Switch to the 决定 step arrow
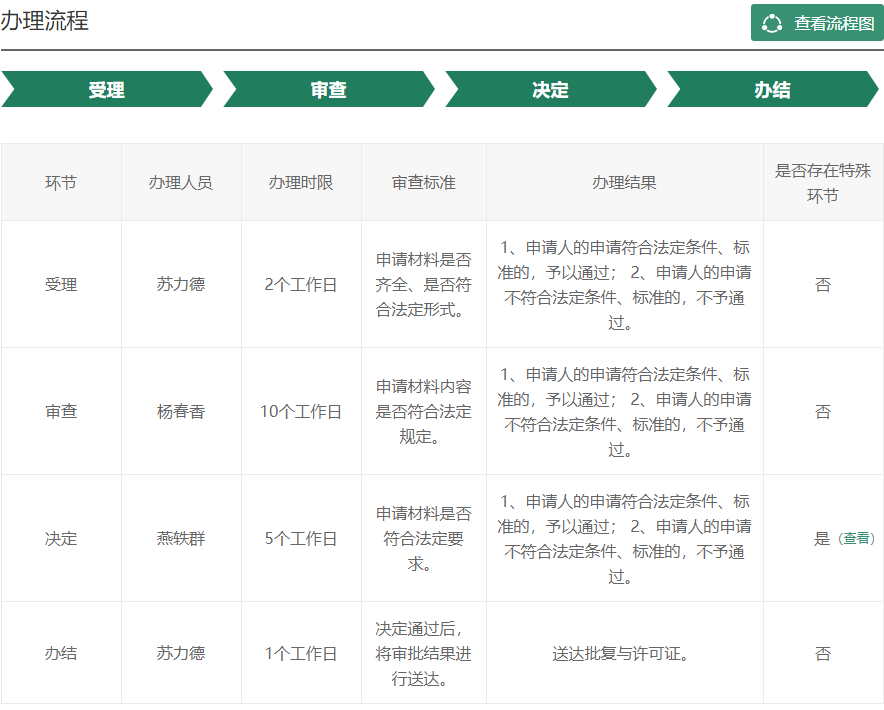This screenshot has height=710, width=884. (x=550, y=90)
